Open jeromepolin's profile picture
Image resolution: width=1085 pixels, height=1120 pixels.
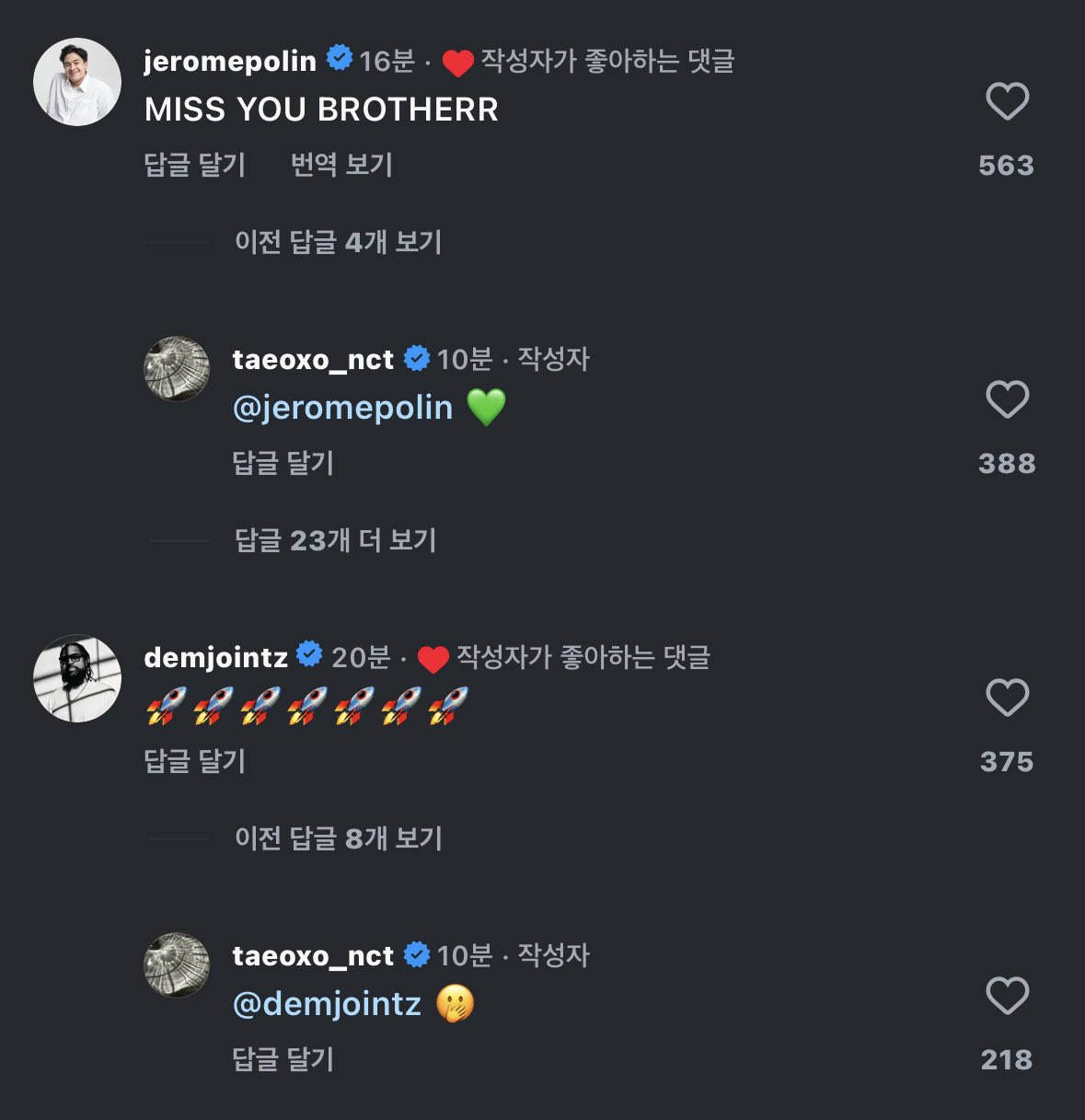[x=77, y=82]
